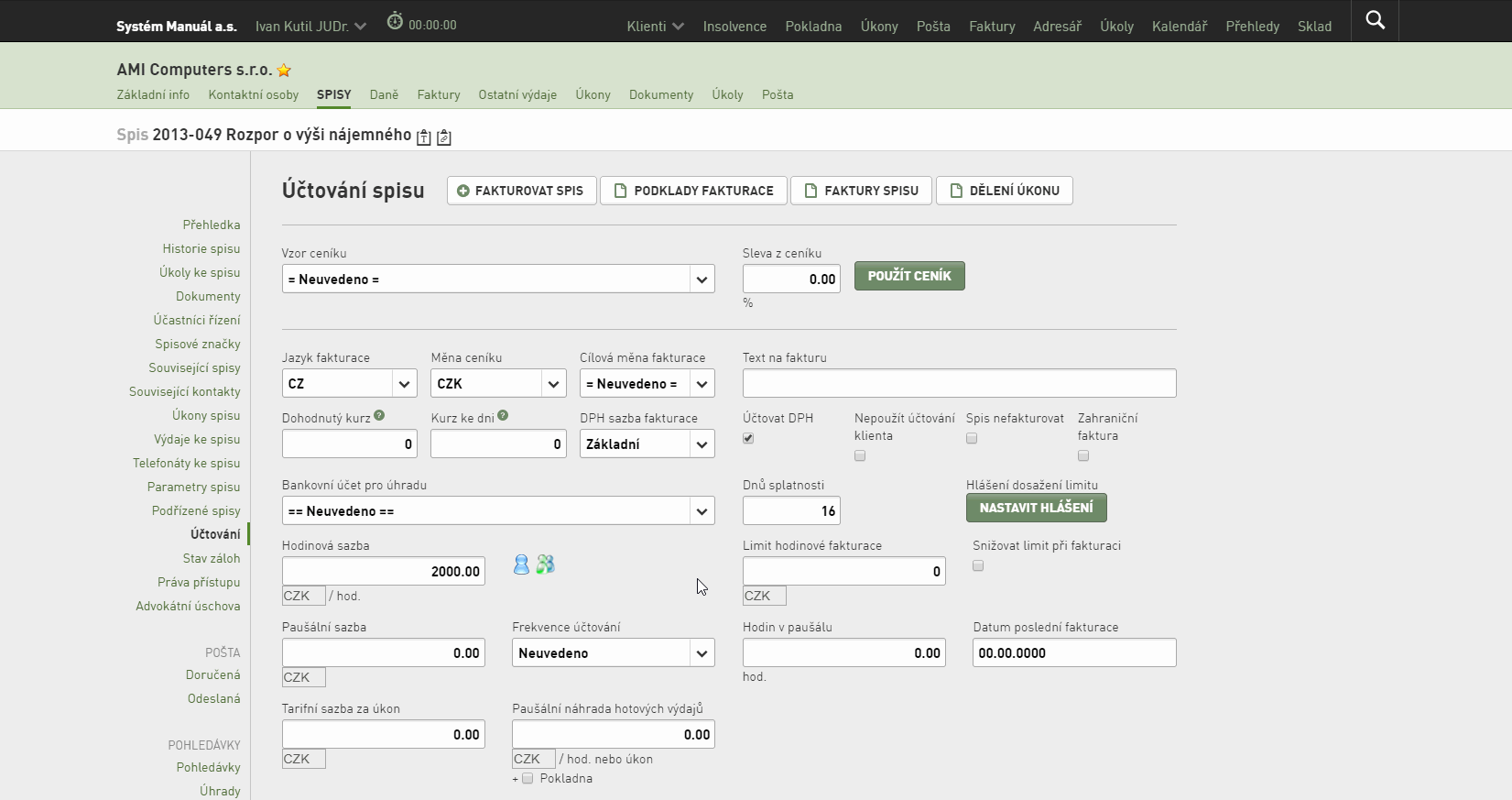
Task: Start the stopwatch timer icon
Action: coord(395,21)
